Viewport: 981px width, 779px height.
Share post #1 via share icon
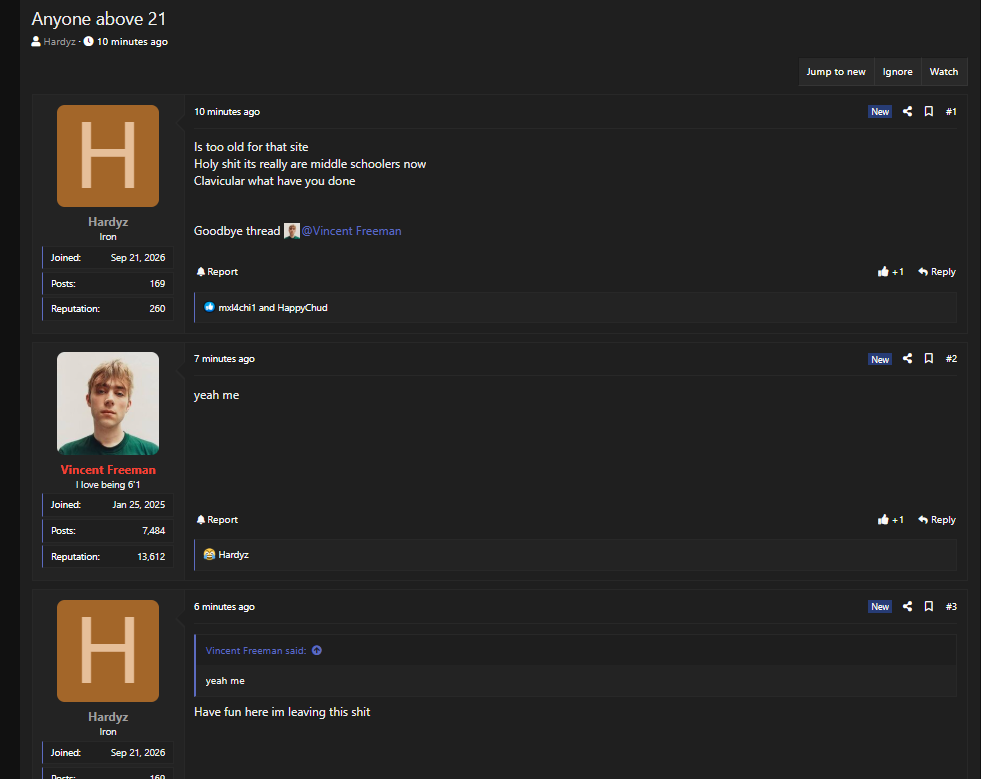907,111
